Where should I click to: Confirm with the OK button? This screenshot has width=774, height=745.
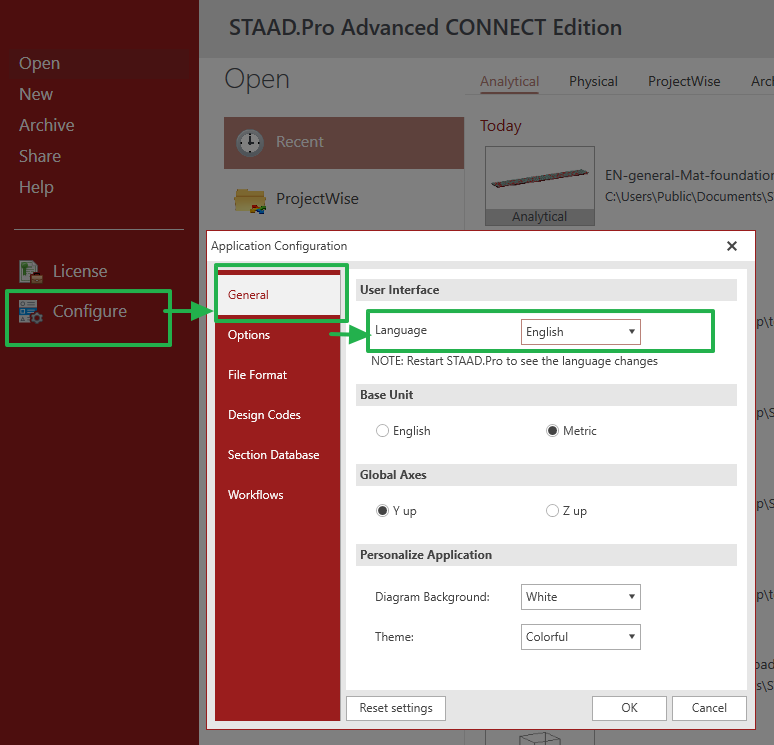point(629,708)
